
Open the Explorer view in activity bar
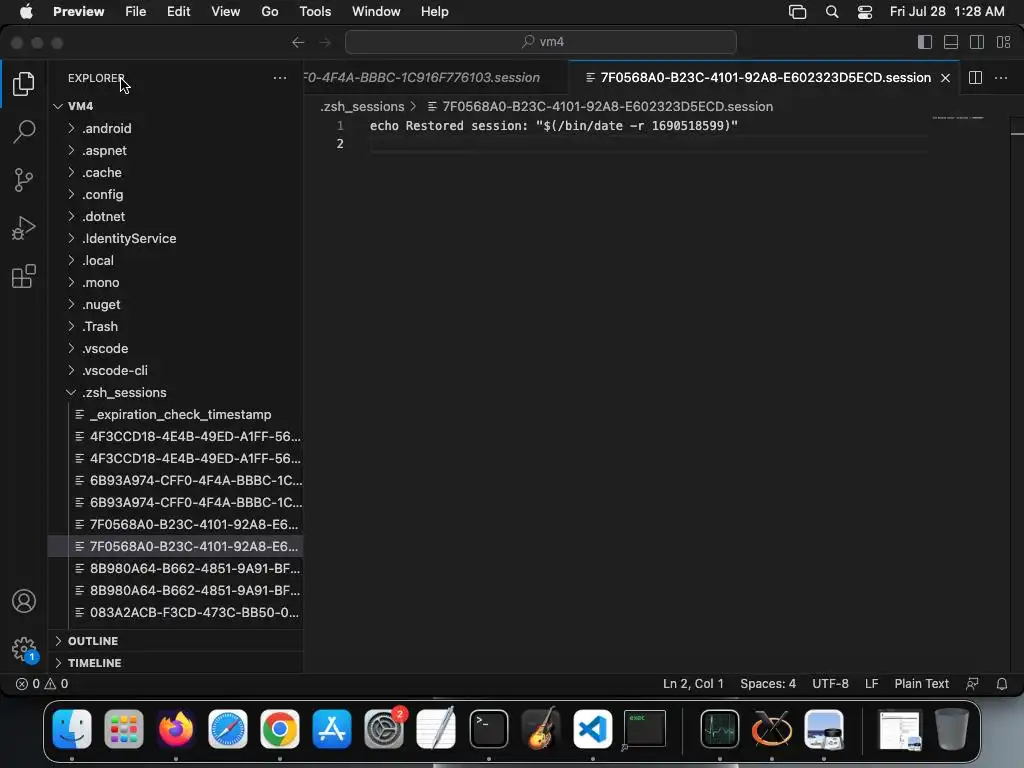(24, 84)
